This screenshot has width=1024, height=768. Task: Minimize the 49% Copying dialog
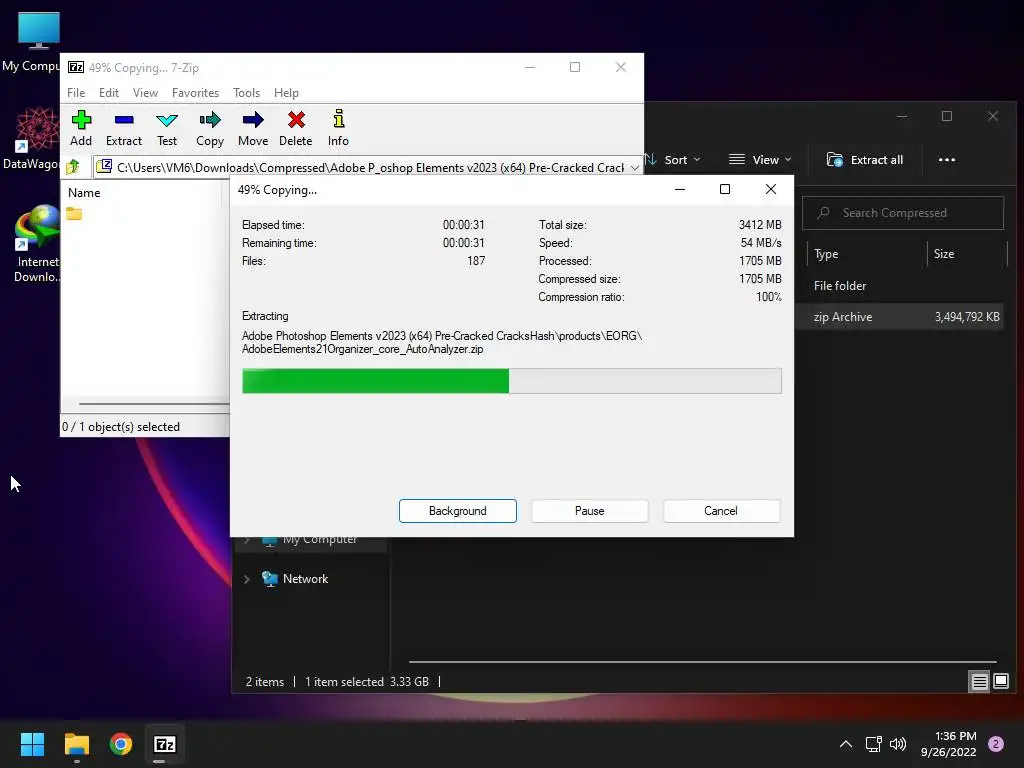[x=680, y=189]
